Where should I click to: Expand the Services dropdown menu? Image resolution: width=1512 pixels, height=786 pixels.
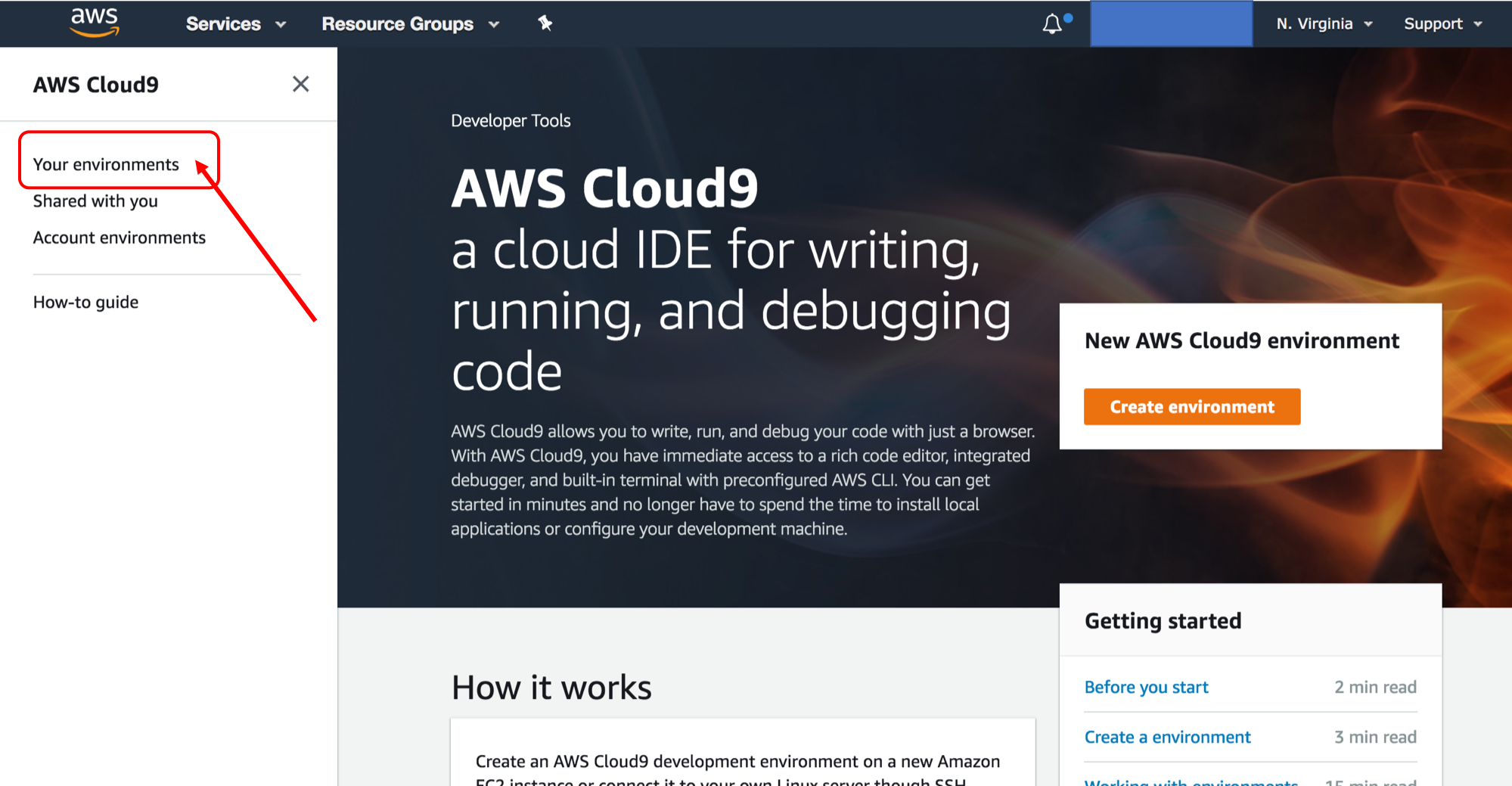(236, 24)
